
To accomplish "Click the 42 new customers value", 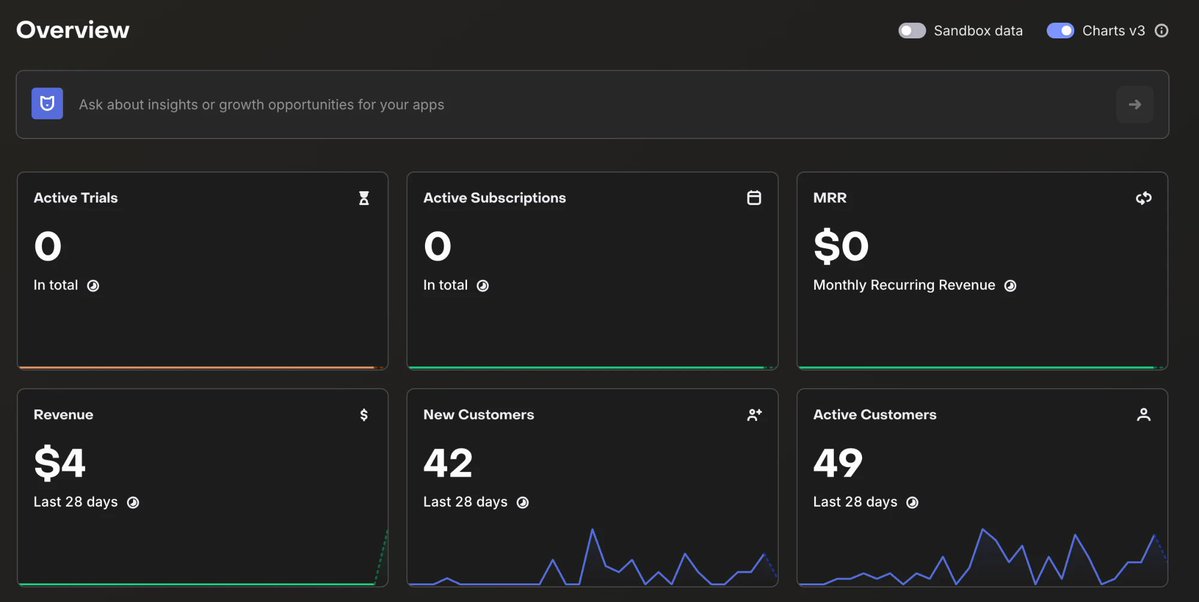I will 448,463.
